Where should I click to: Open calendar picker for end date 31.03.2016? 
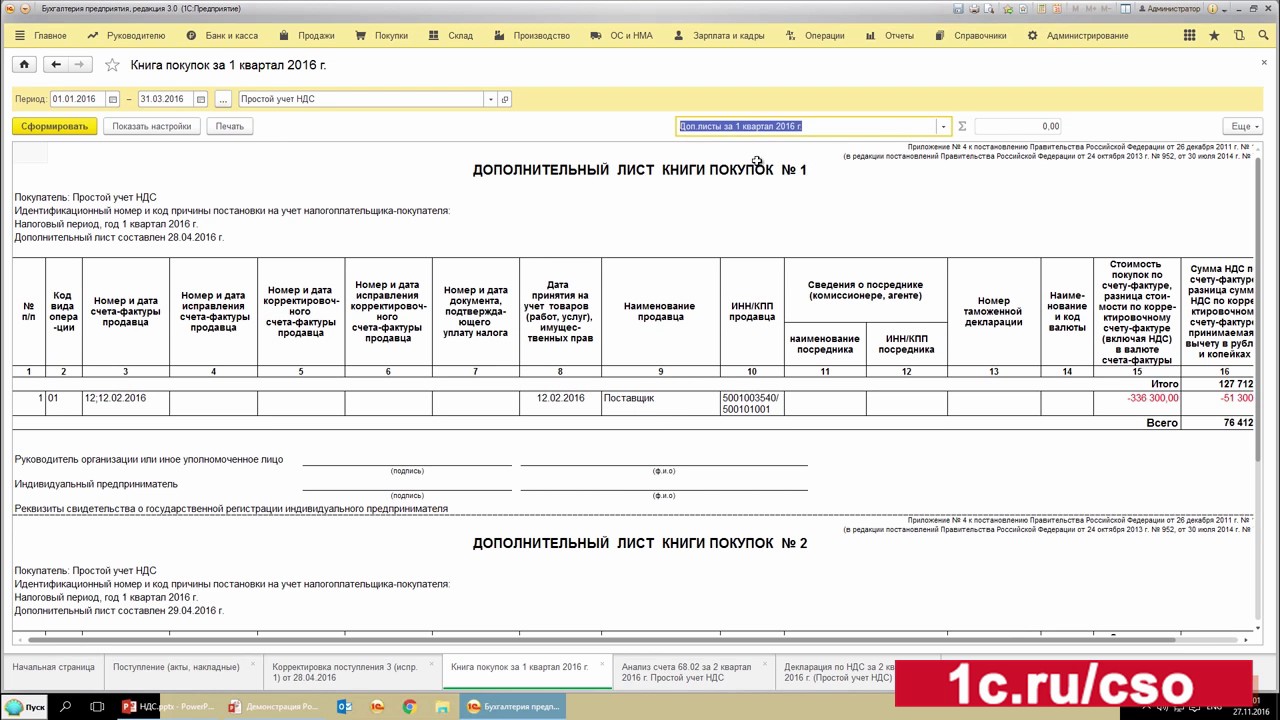click(200, 99)
